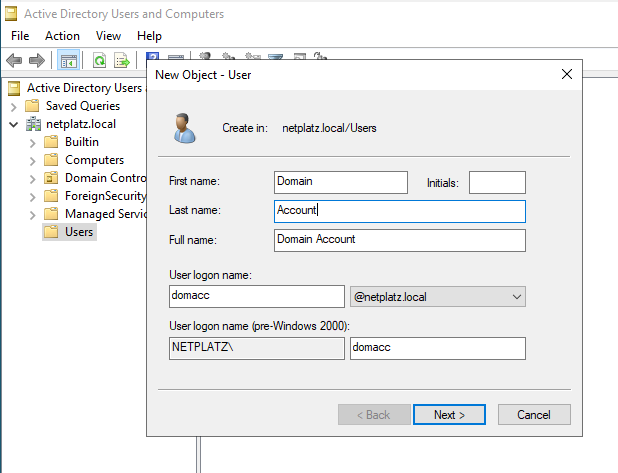
Task: Expand the Builtin container
Action: pyautogui.click(x=32, y=143)
